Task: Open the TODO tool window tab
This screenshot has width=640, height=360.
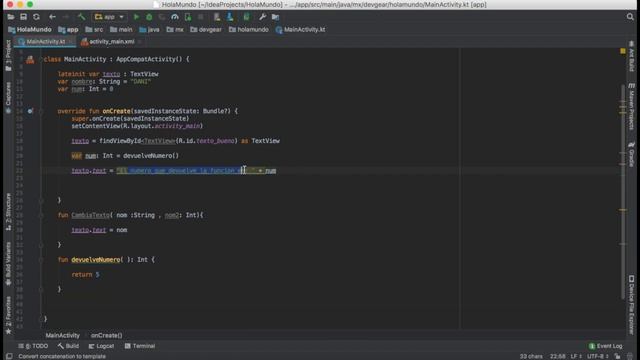Action: click(x=33, y=346)
